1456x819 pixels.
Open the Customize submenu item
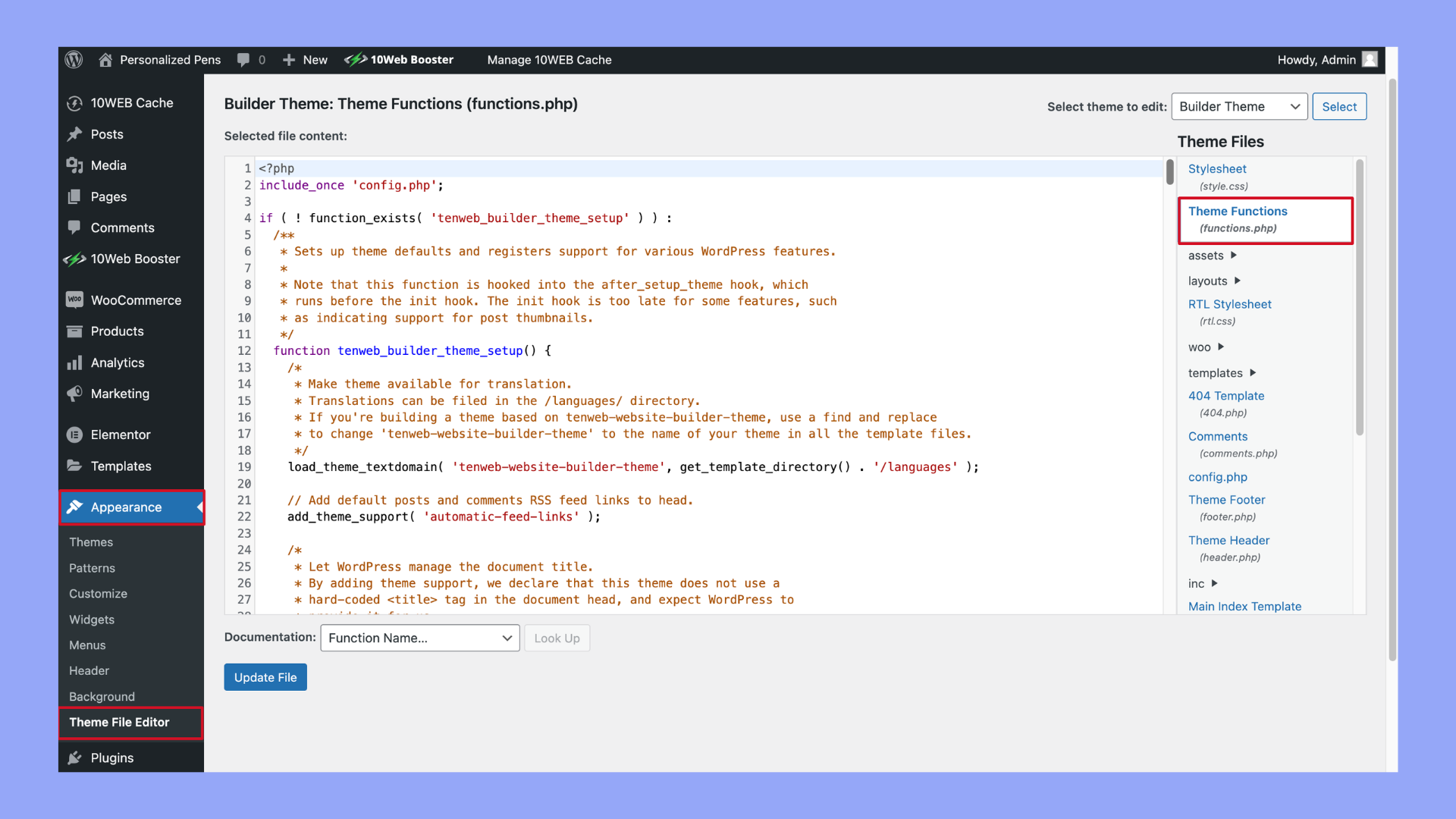click(x=98, y=594)
